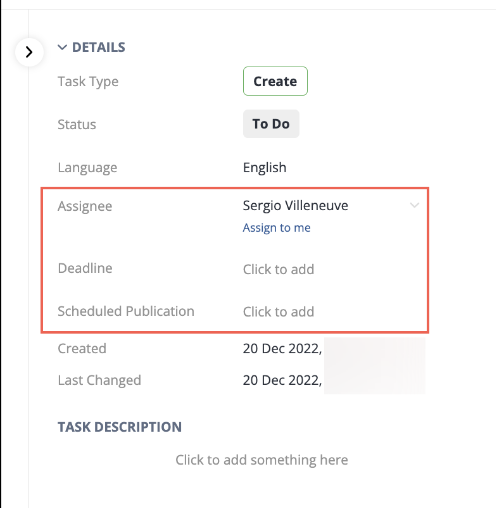
Task: Click the DETAILS section heading
Action: 99,47
